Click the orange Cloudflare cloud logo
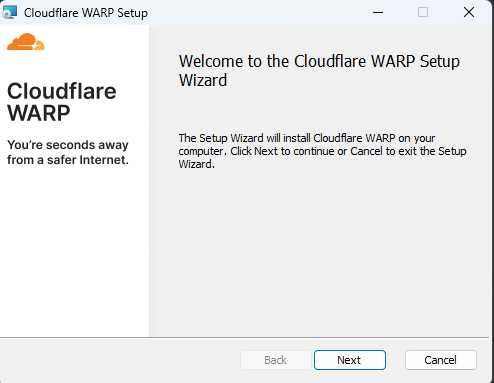 tap(26, 42)
